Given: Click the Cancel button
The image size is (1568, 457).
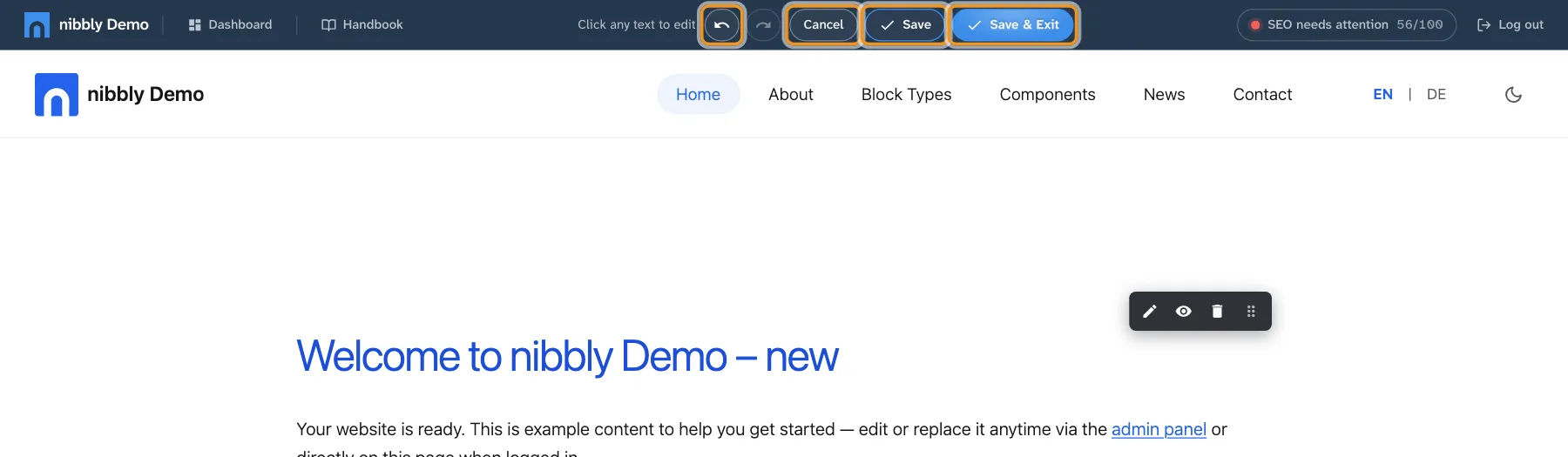Looking at the screenshot, I should point(823,24).
